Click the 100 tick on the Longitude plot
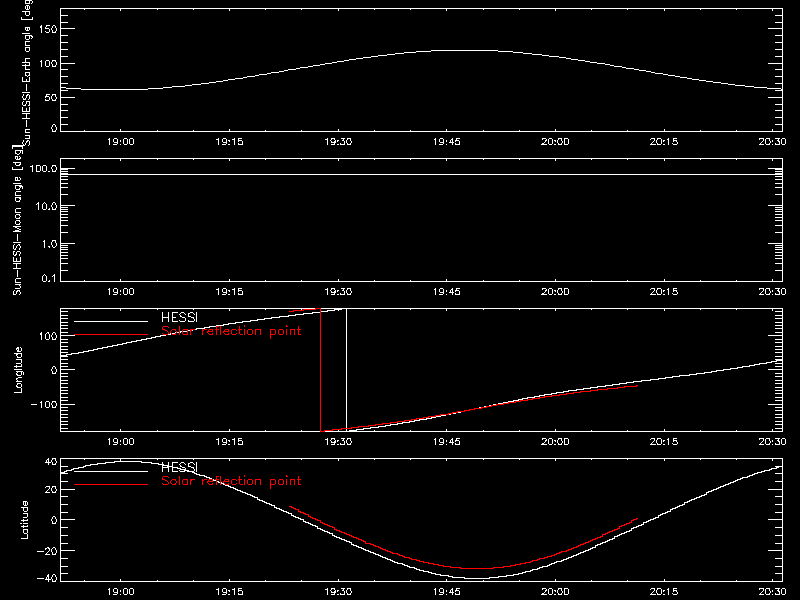This screenshot has height=600, width=800. 48,336
